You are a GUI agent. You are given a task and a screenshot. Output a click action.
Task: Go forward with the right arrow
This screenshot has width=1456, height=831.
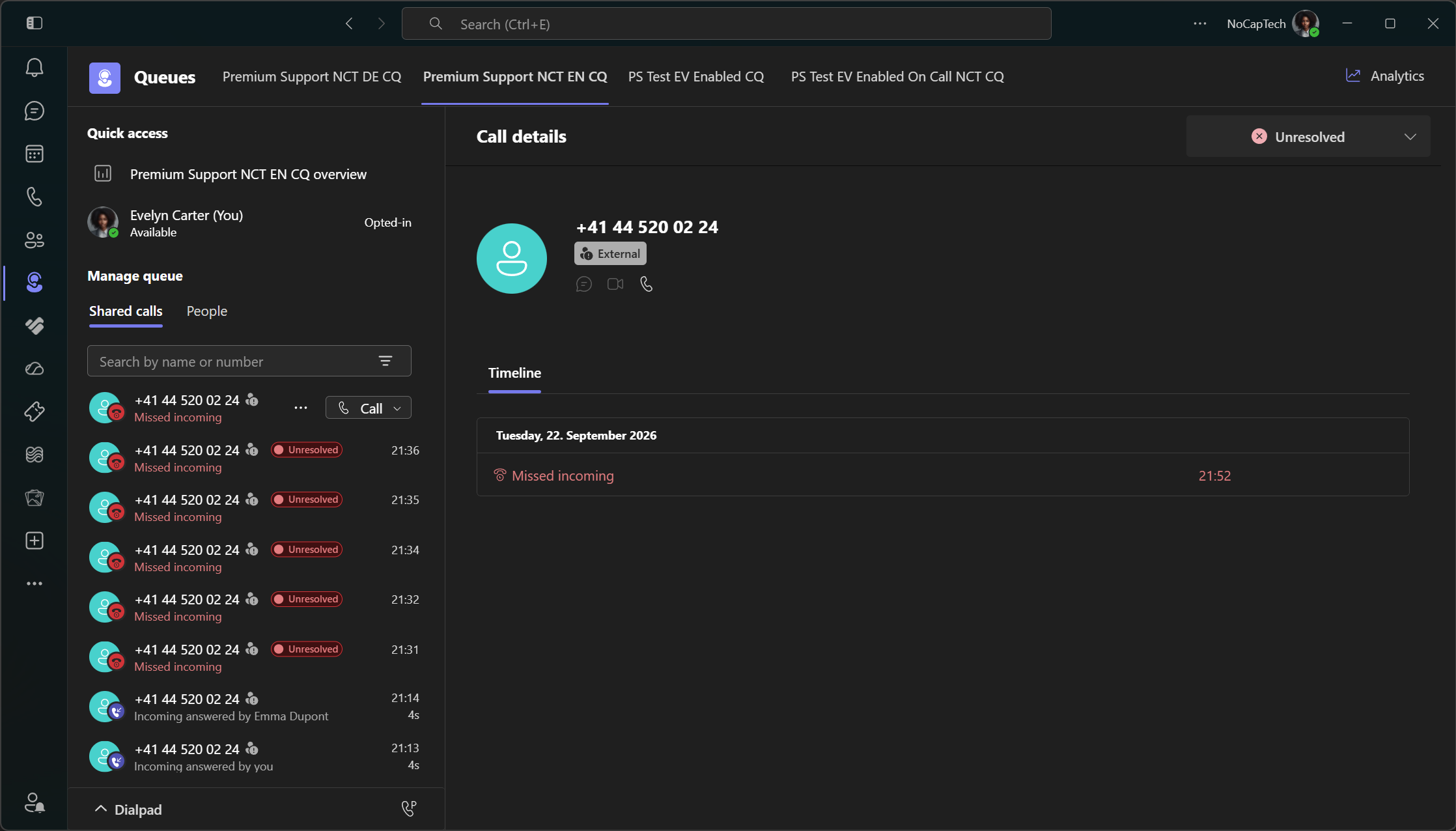pos(382,23)
